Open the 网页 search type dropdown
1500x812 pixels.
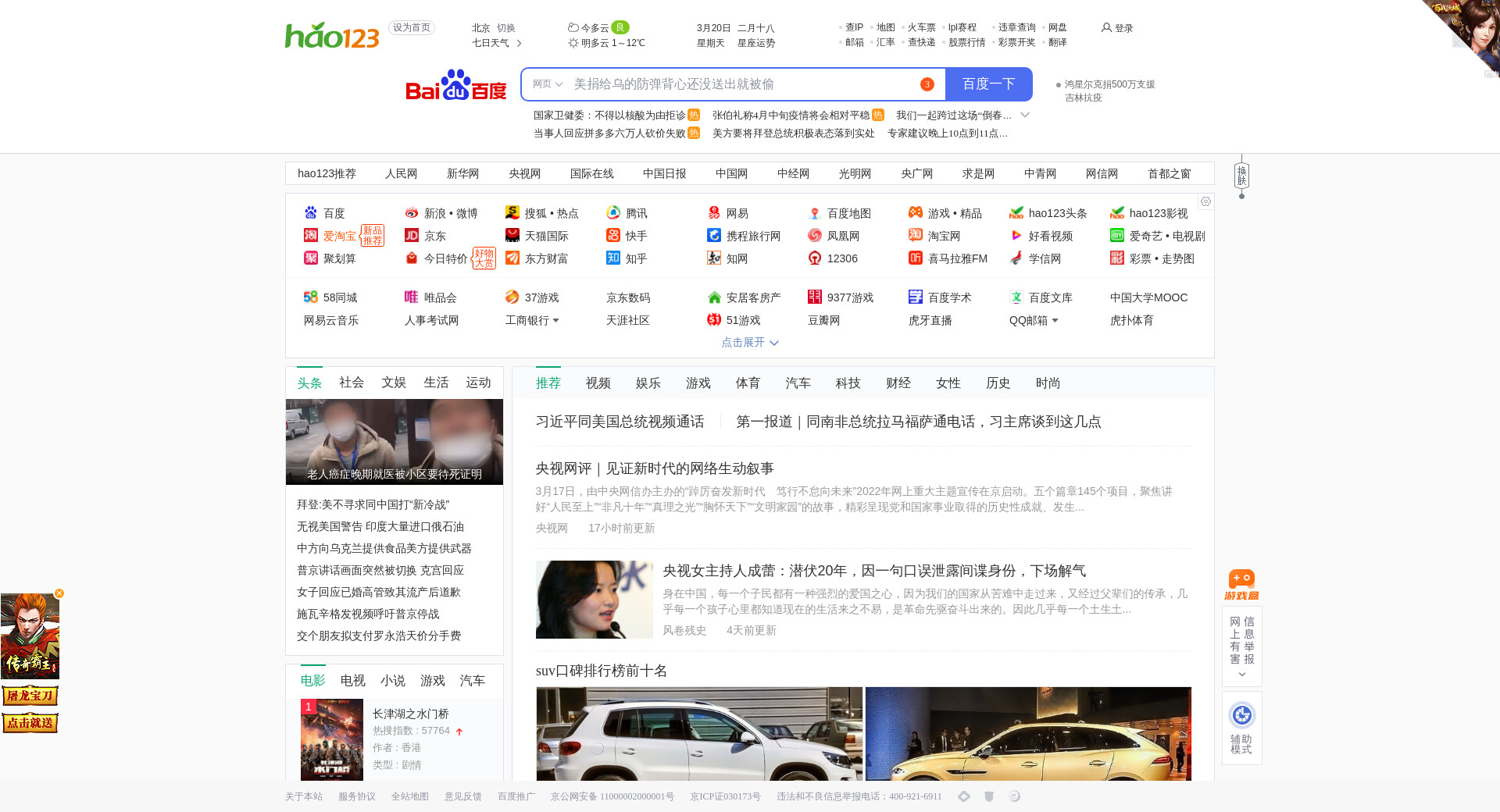tap(548, 84)
